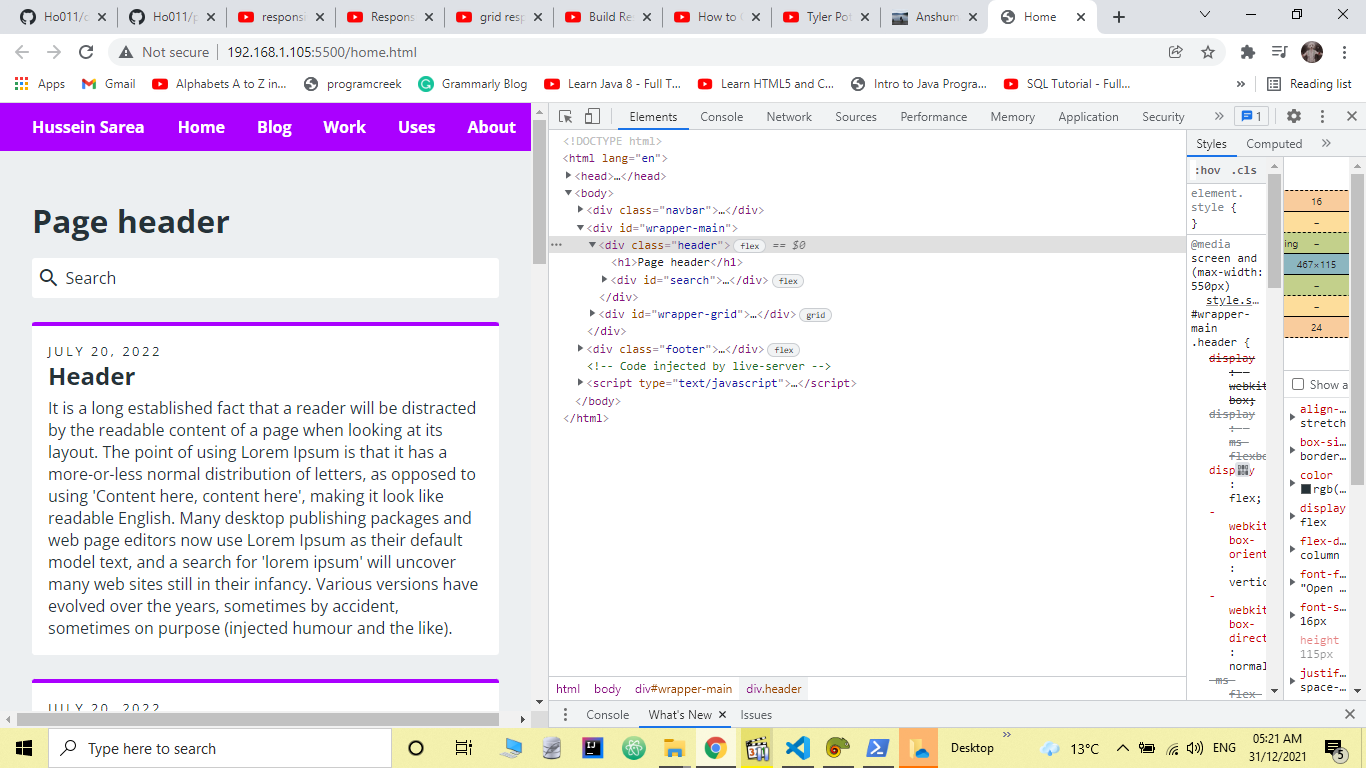Click the Blog link in page navbar
The image size is (1366, 768).
(x=274, y=127)
